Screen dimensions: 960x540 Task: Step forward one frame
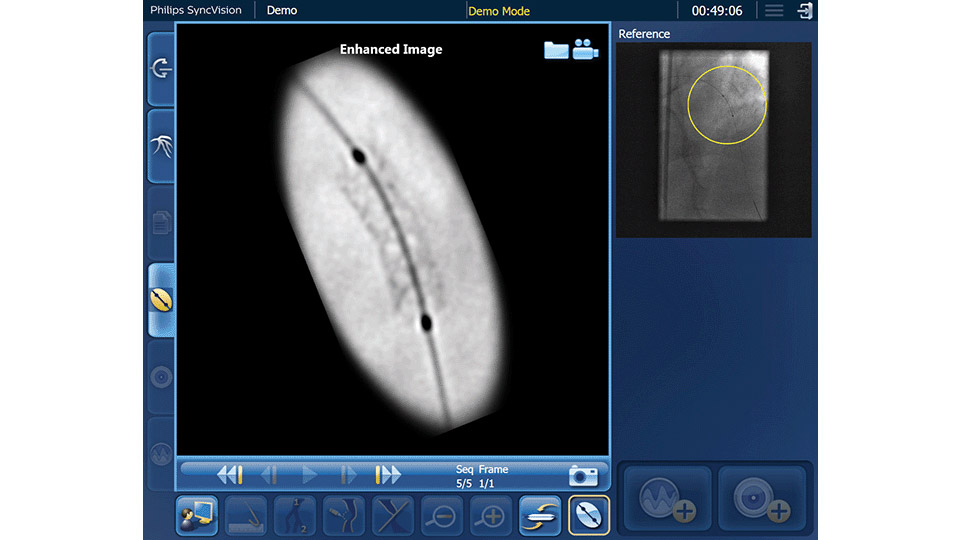pos(348,475)
